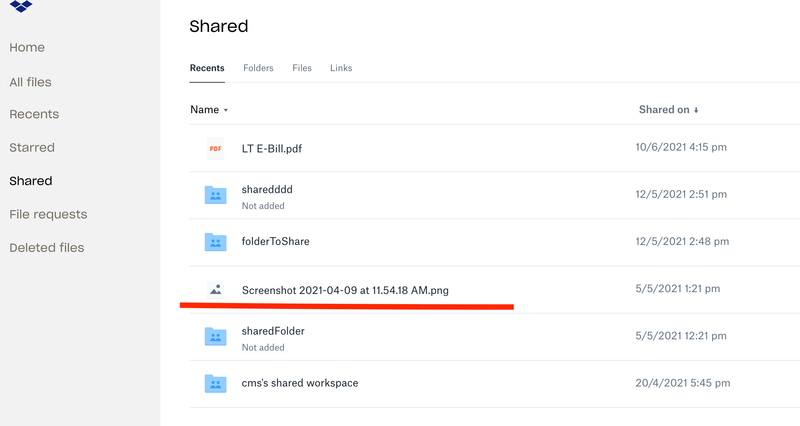Select the Recents tab under Shared
The width and height of the screenshot is (800, 426).
coord(207,68)
